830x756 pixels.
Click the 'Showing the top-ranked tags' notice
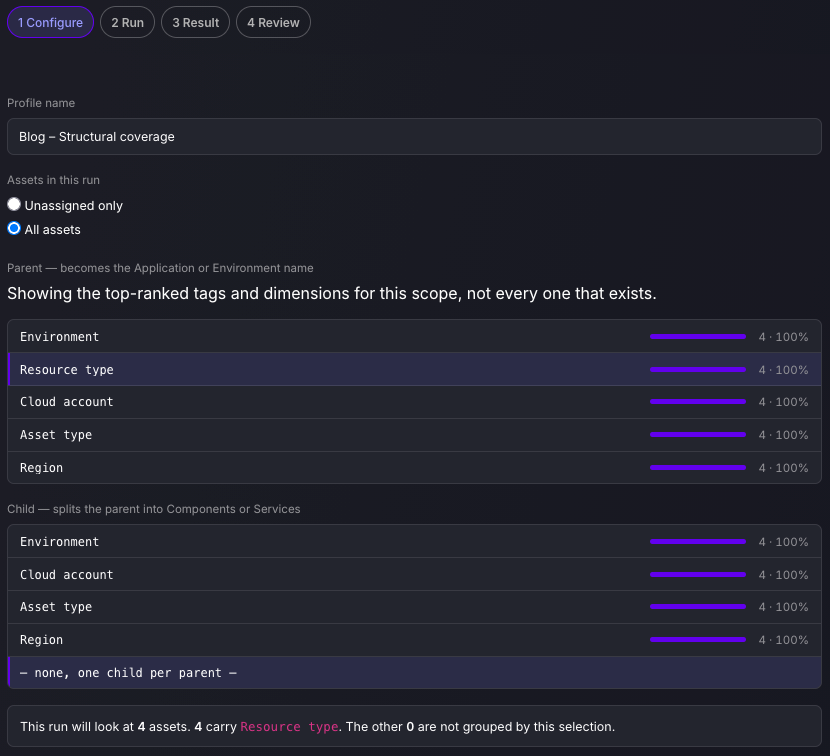pos(331,293)
